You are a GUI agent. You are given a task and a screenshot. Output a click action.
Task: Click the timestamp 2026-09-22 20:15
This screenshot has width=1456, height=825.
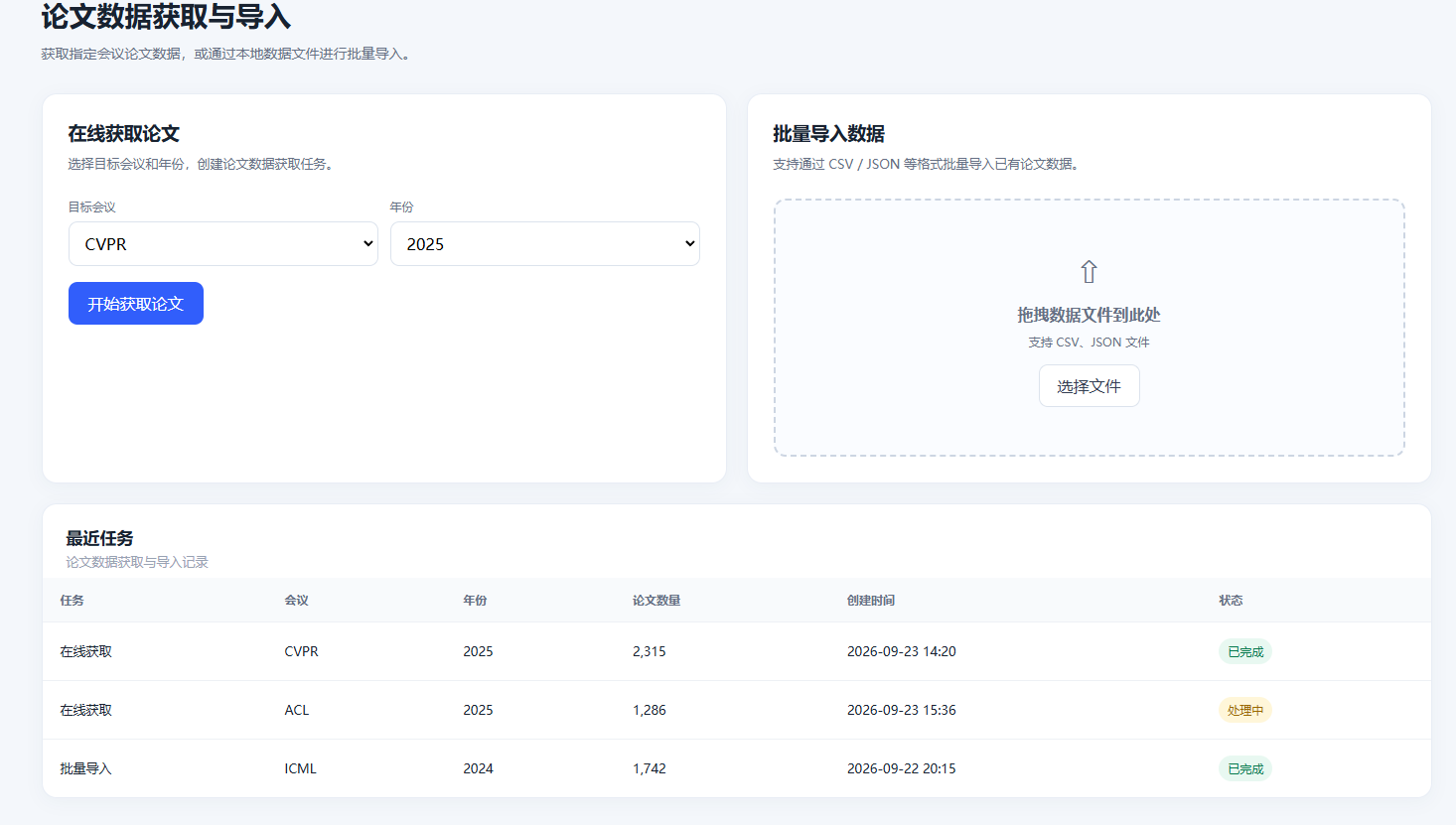click(902, 768)
